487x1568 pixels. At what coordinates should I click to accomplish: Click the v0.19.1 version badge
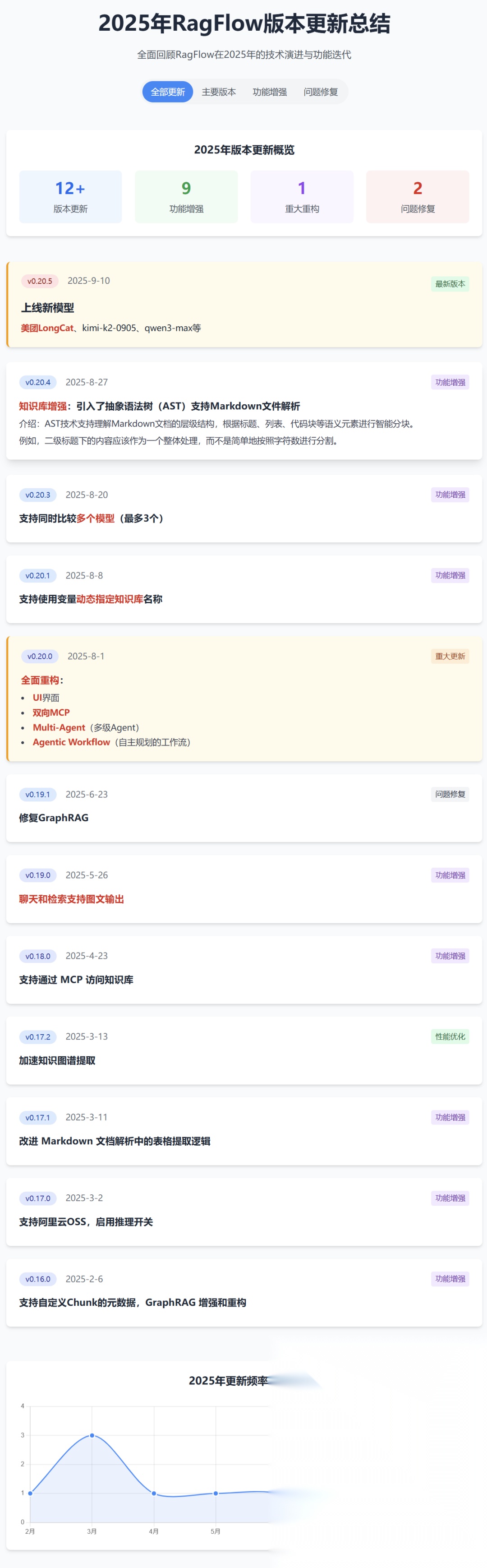38,795
